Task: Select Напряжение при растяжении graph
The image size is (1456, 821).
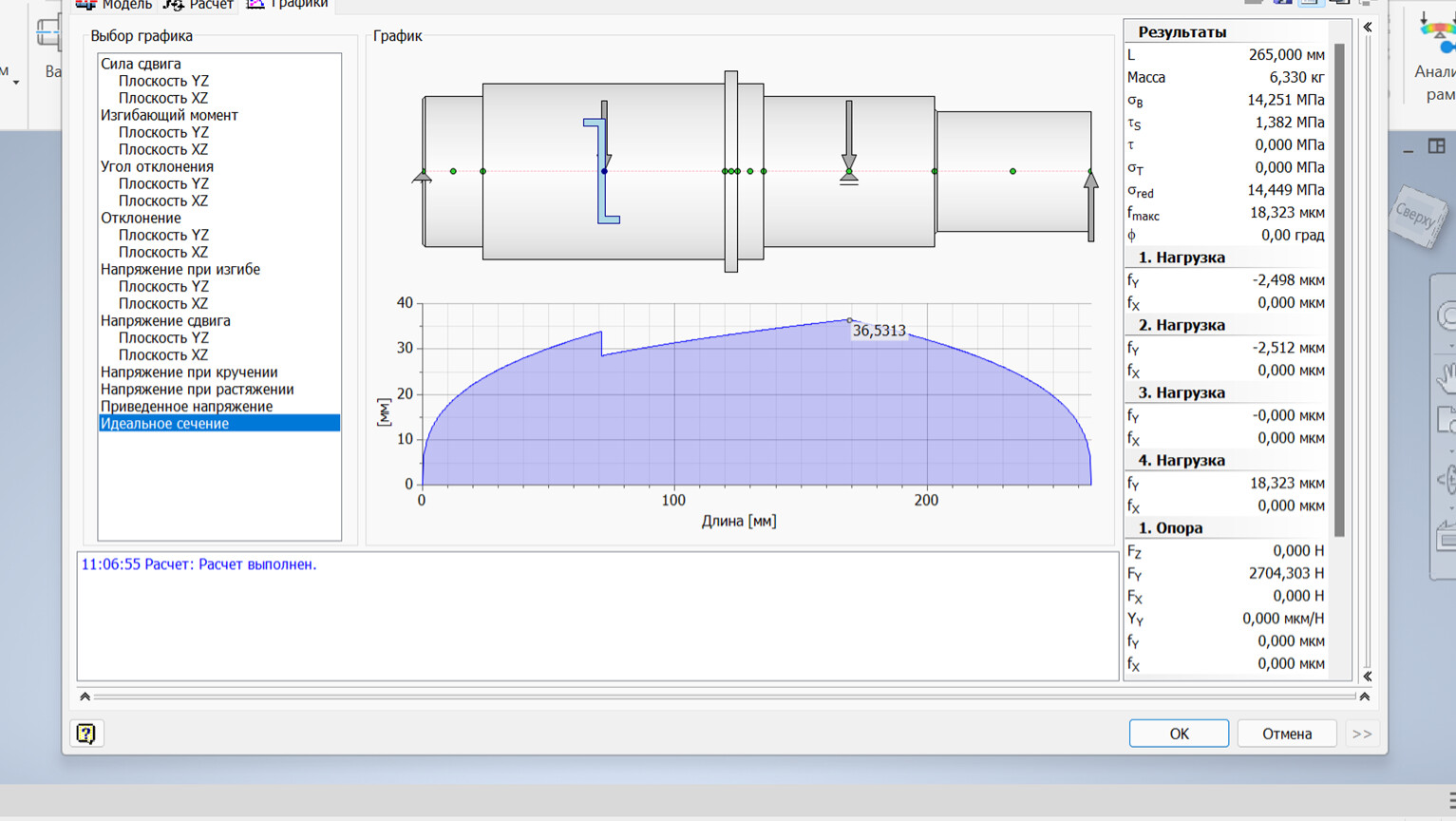Action: (197, 389)
